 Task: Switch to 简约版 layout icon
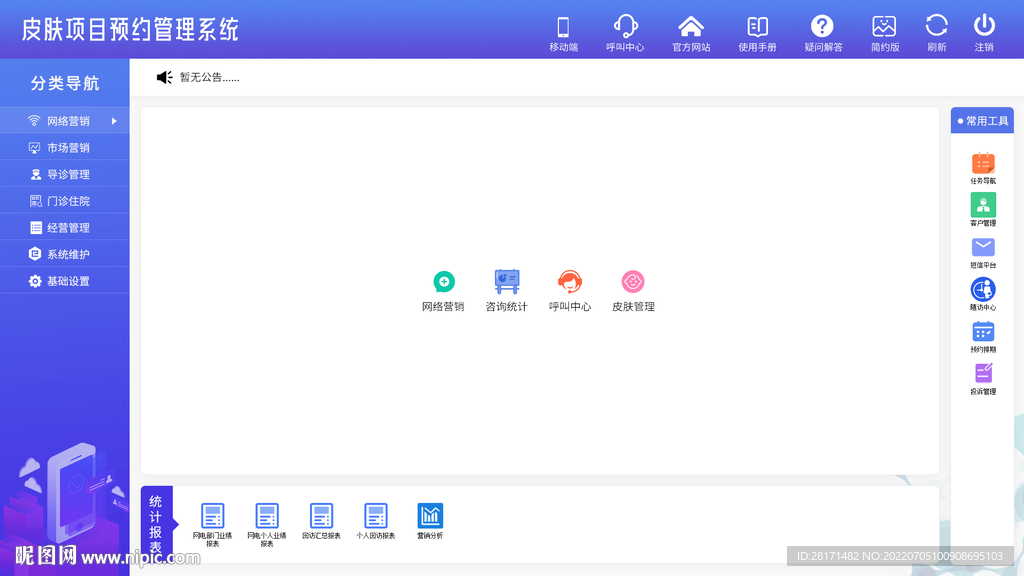tap(884, 27)
